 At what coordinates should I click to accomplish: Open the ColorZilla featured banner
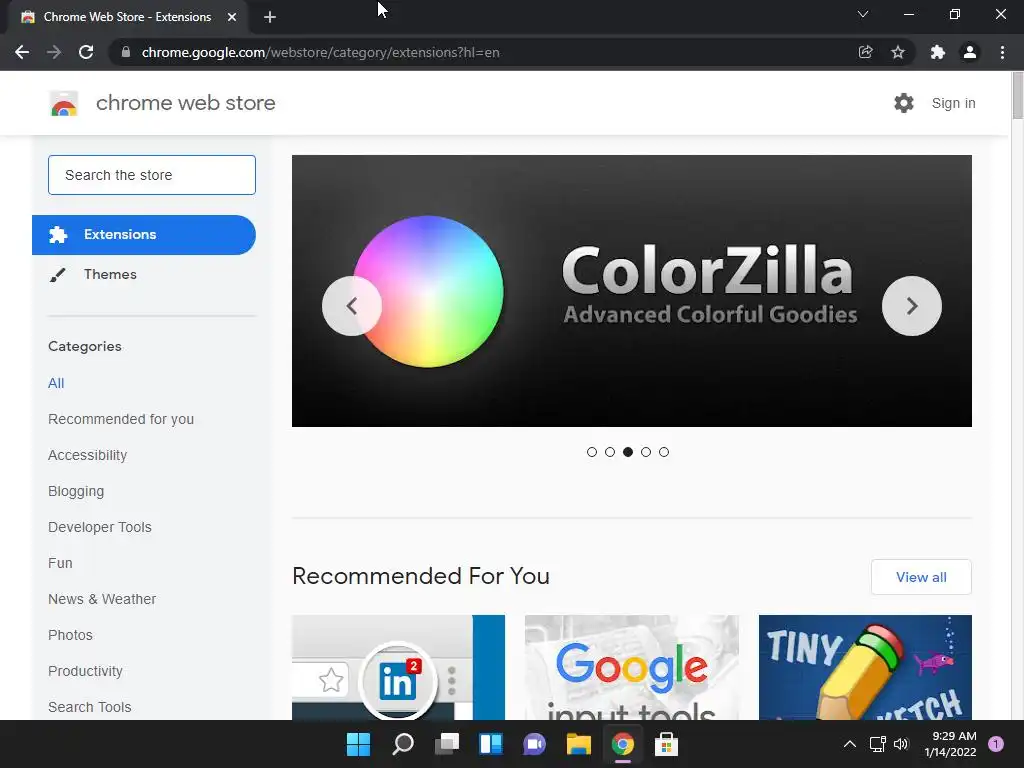pos(632,291)
